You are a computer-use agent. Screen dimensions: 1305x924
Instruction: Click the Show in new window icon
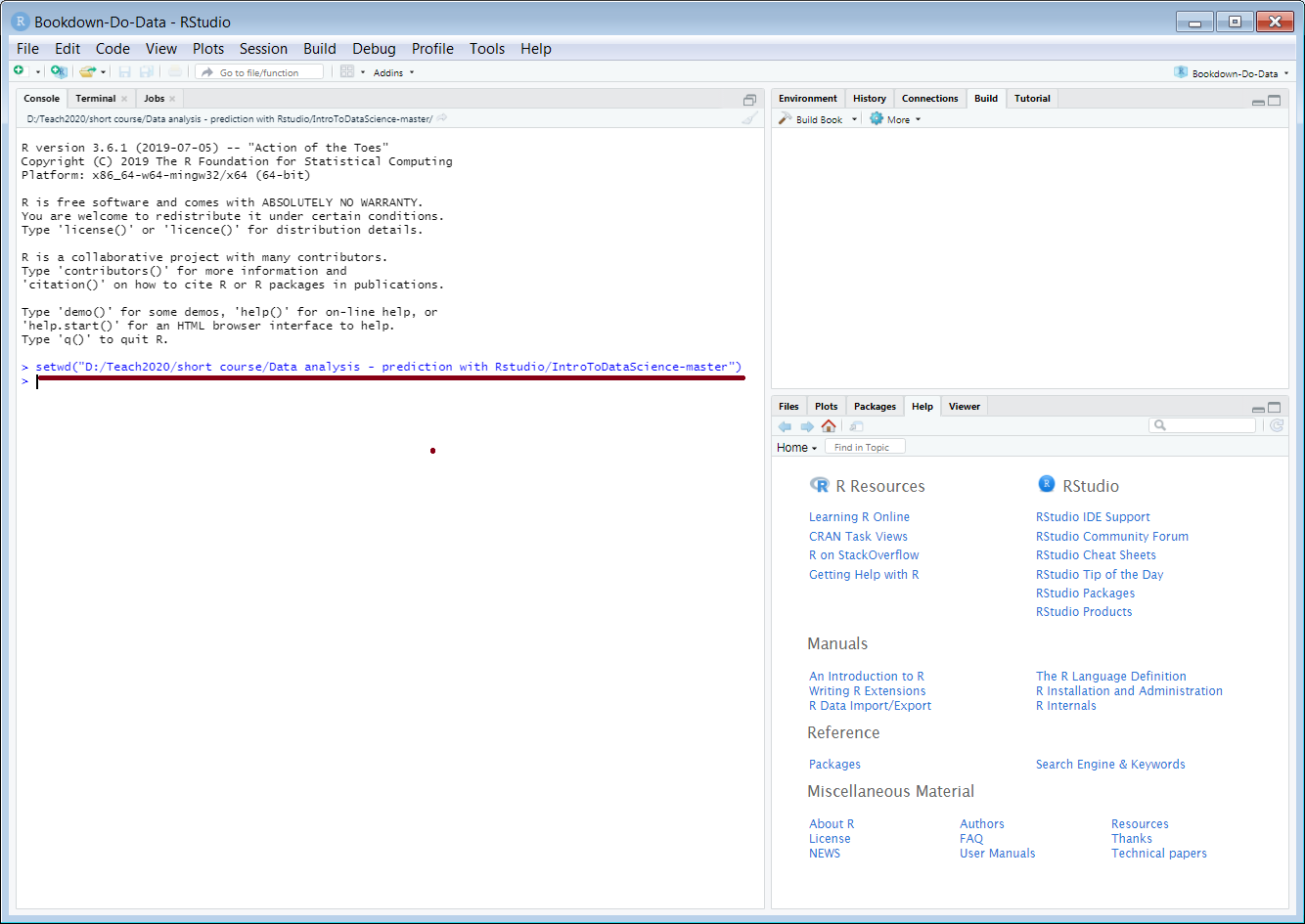pos(856,426)
